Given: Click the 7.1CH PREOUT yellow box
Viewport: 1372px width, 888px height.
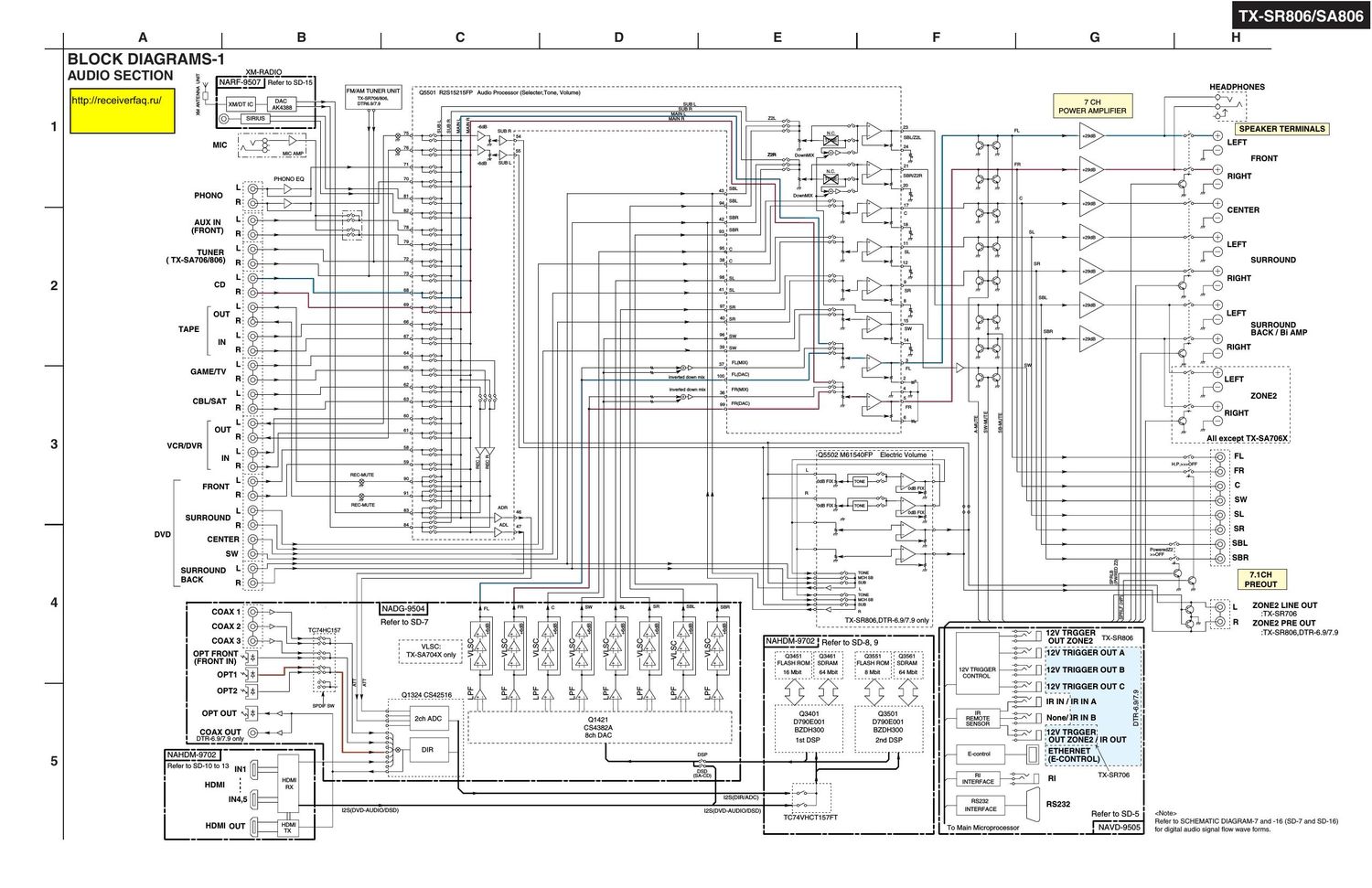Looking at the screenshot, I should (x=1260, y=579).
